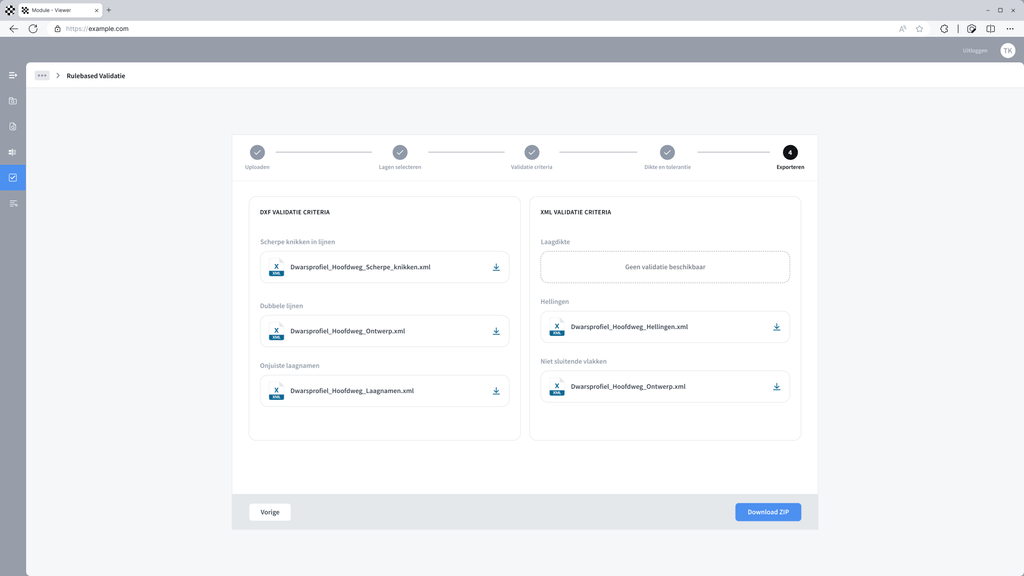The width and height of the screenshot is (1024, 576).
Task: Click XML file icon of Hellingen file
Action: [x=556, y=327]
